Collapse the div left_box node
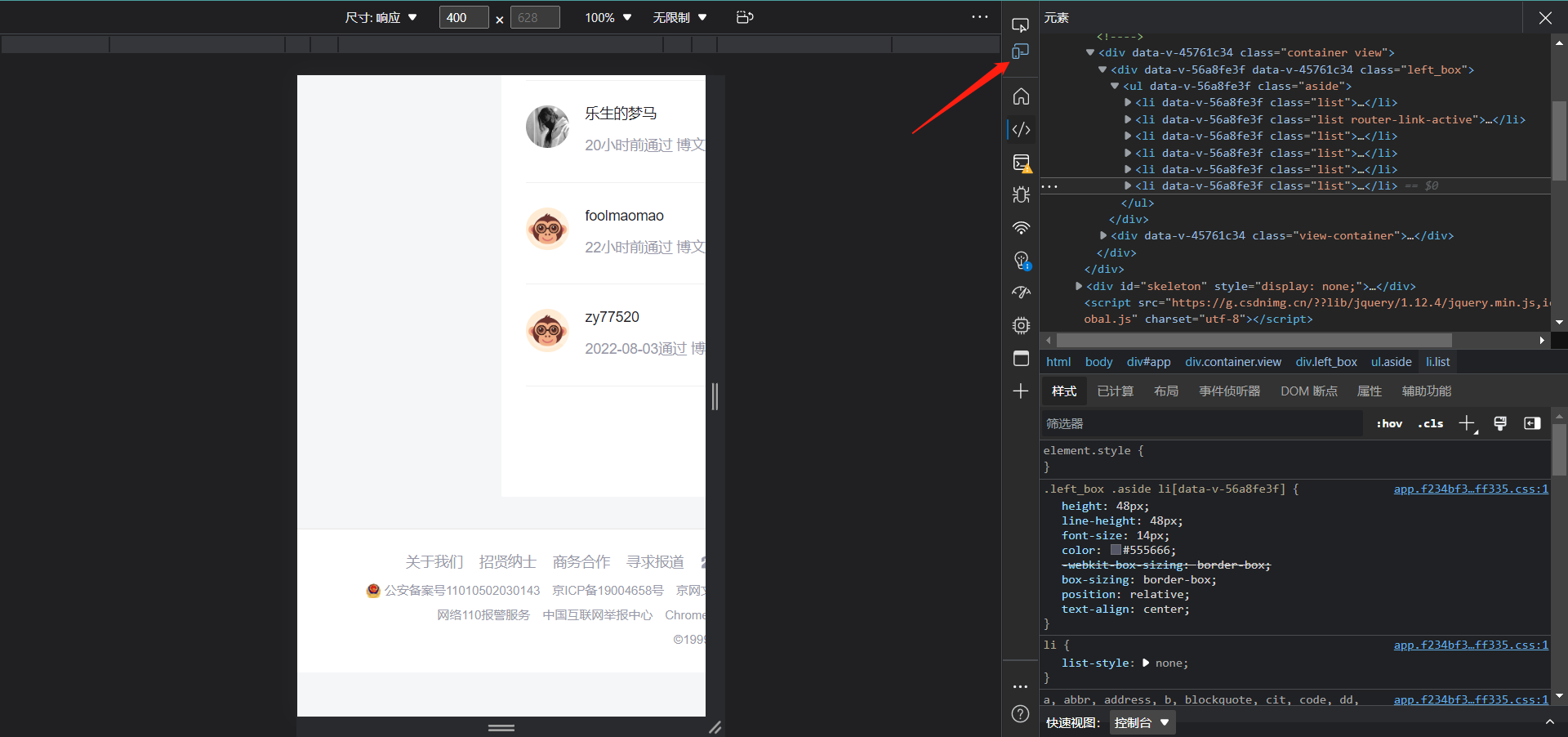Screen dimensions: 1568x737 (x=1102, y=69)
